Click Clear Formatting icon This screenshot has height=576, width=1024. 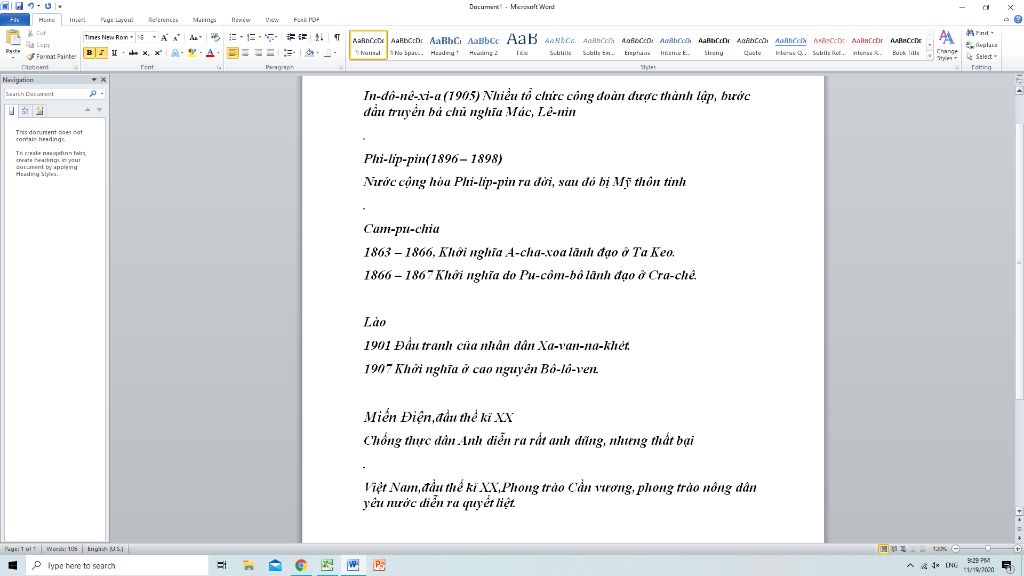[x=215, y=38]
